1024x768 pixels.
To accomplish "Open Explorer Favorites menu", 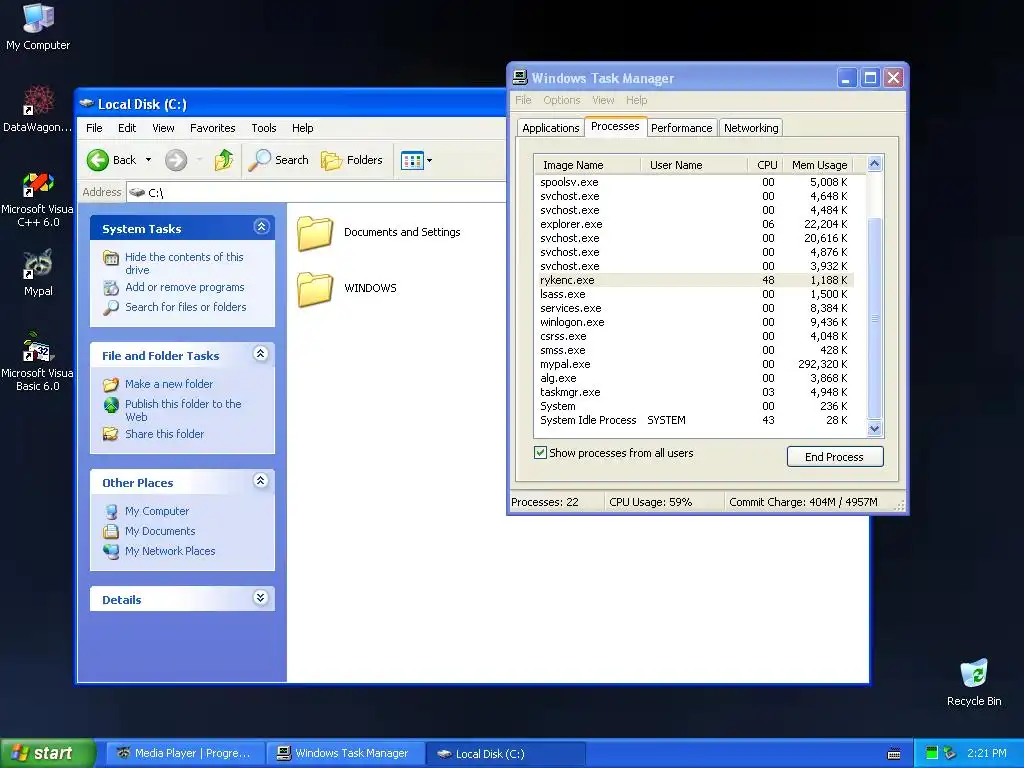I will tap(212, 128).
